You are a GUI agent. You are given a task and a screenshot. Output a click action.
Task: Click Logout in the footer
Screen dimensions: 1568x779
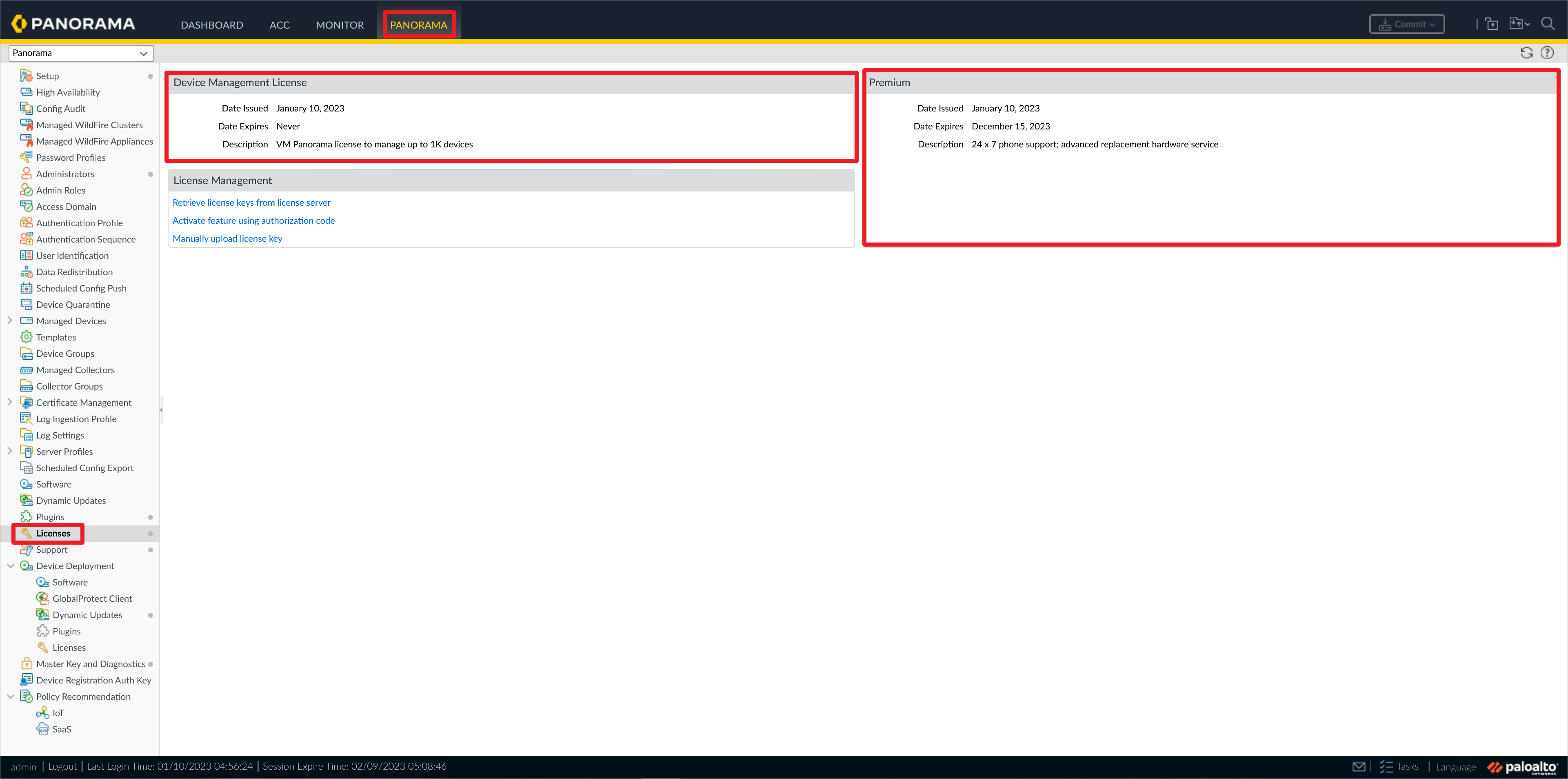pyautogui.click(x=63, y=766)
